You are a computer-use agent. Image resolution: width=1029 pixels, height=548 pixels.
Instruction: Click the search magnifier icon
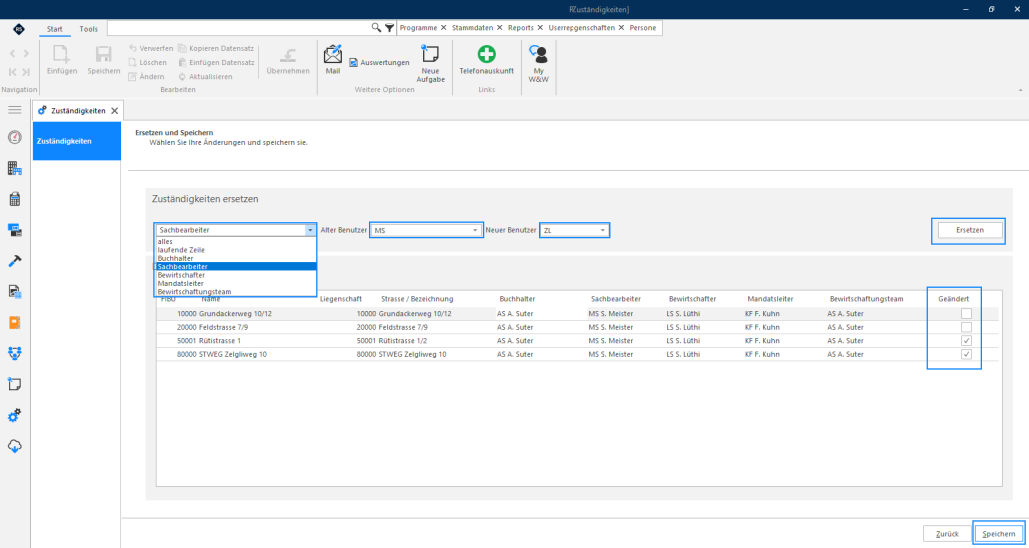click(x=376, y=28)
